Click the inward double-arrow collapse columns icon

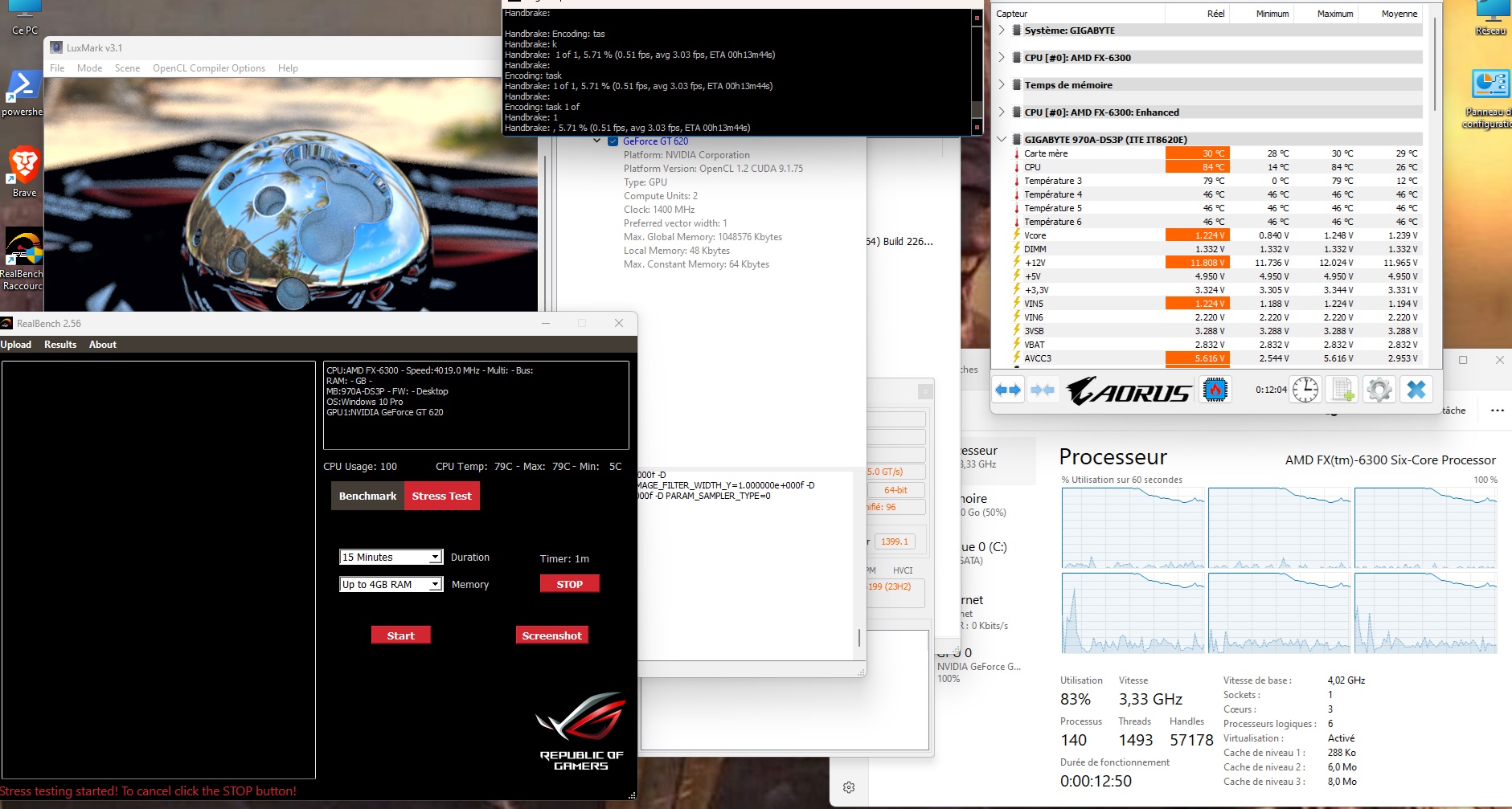[1043, 390]
